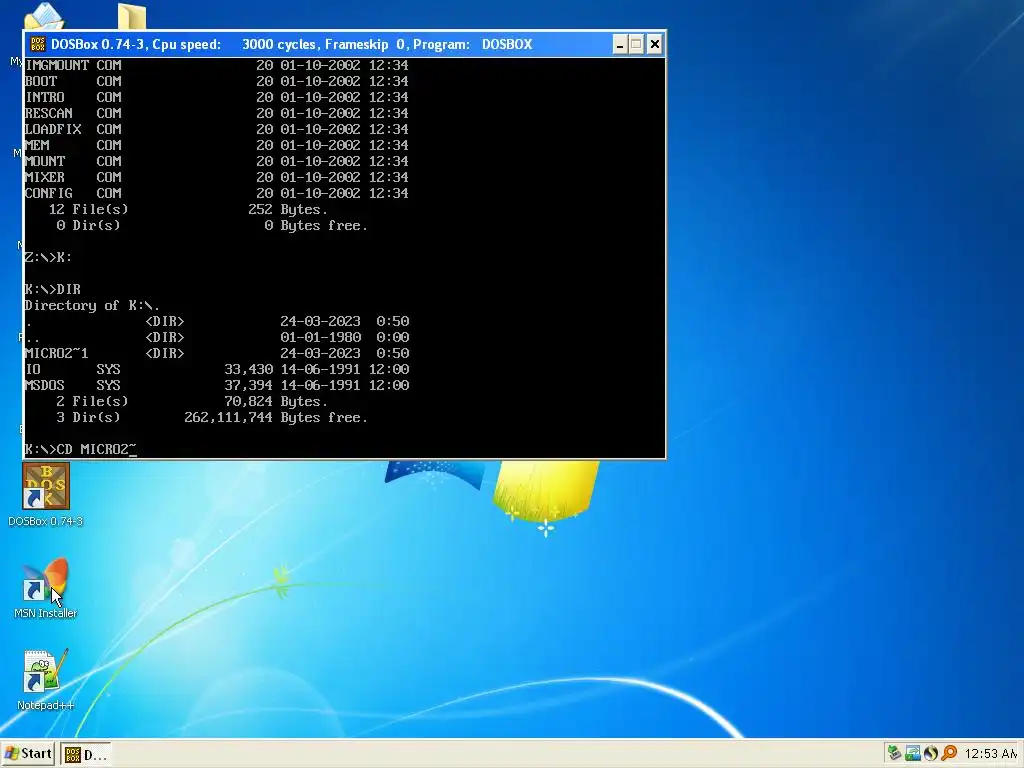Click the INTRO COM file row
The width and height of the screenshot is (1024, 768).
(x=217, y=97)
